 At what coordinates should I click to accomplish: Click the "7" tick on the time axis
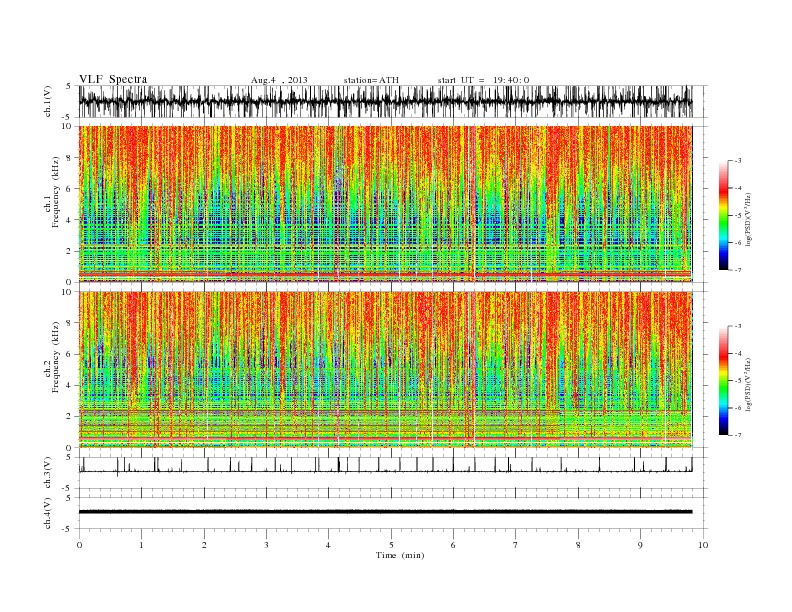pos(515,545)
